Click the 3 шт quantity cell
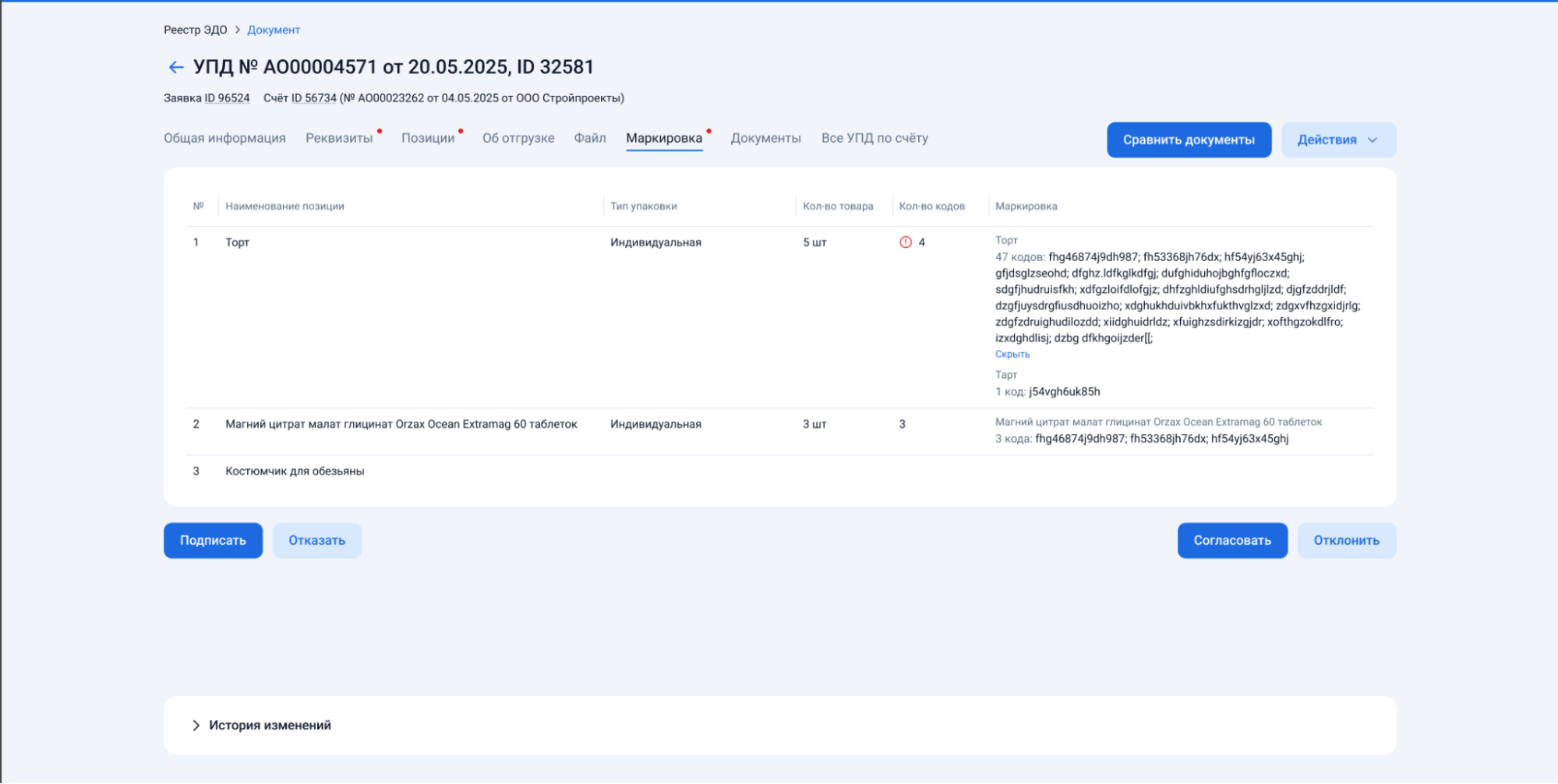1558x784 pixels. coord(814,424)
